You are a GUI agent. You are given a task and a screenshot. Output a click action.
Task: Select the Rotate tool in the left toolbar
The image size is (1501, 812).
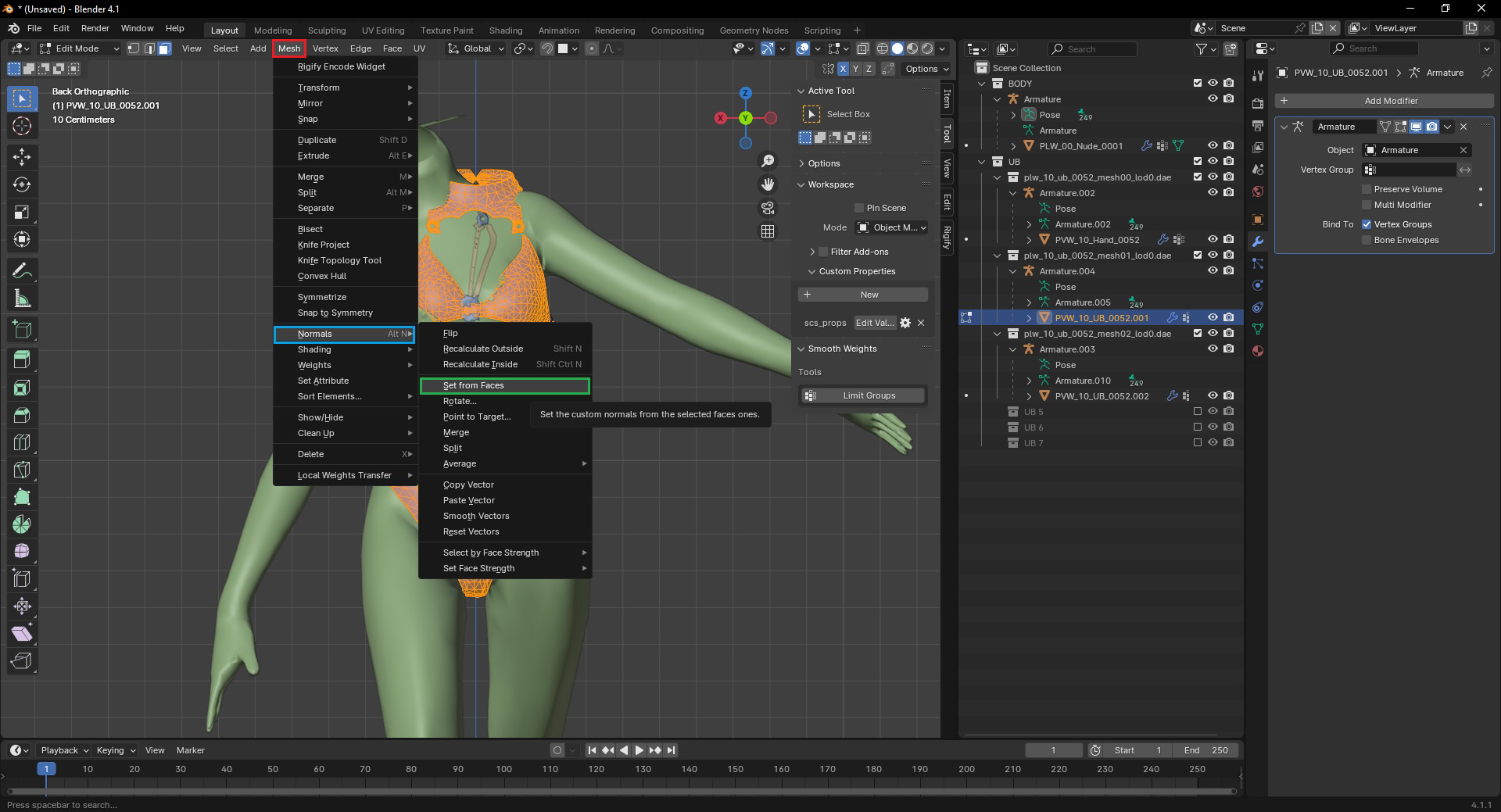click(22, 184)
